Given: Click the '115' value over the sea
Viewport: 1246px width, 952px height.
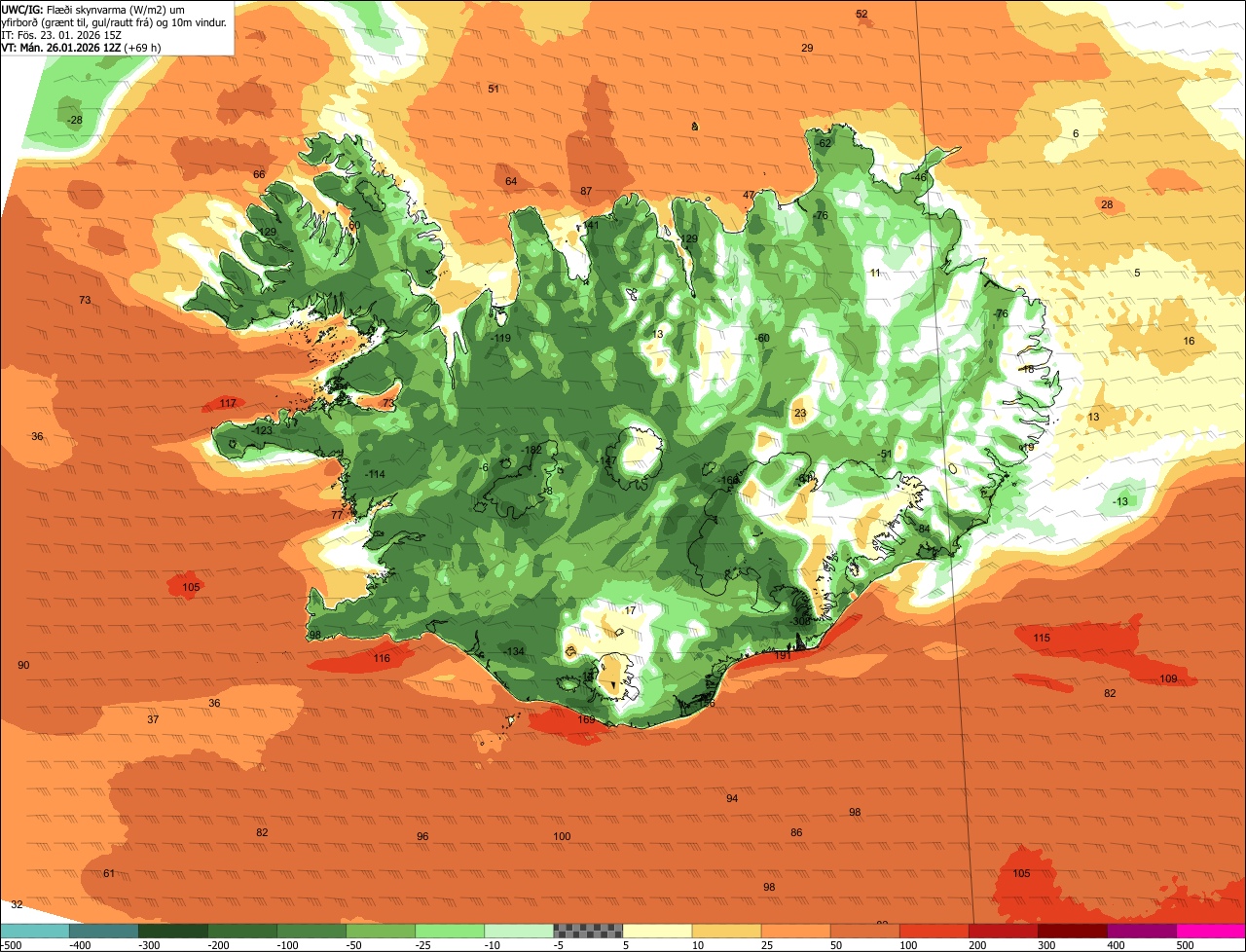Looking at the screenshot, I should point(1042,639).
